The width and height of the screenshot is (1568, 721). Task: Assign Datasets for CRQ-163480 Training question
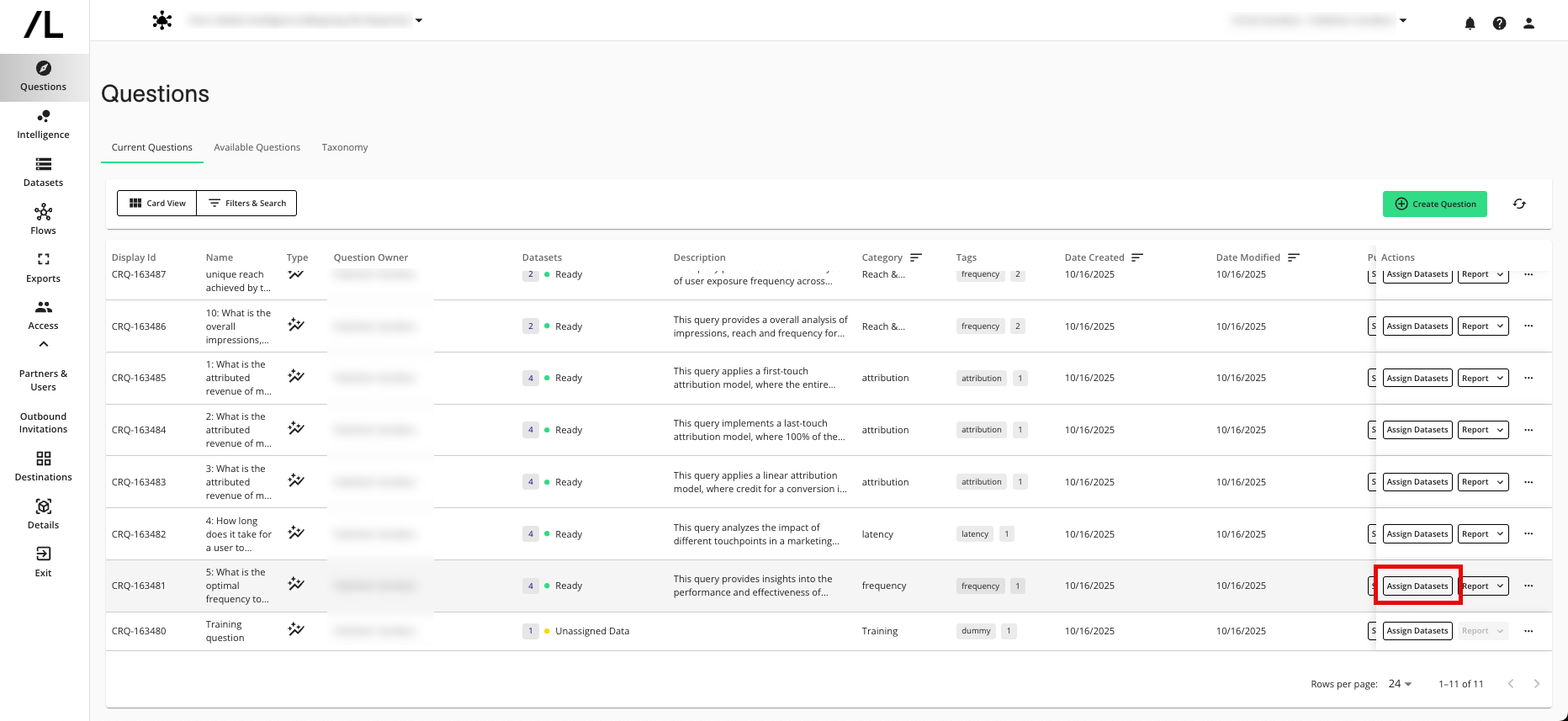point(1417,631)
